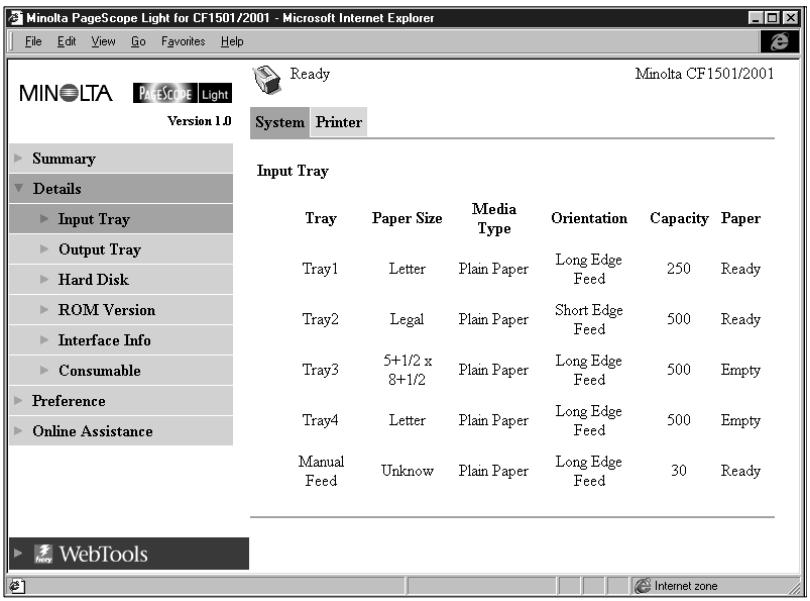Click the 30 capacity value
Screen dimensions: 810x601
point(679,471)
